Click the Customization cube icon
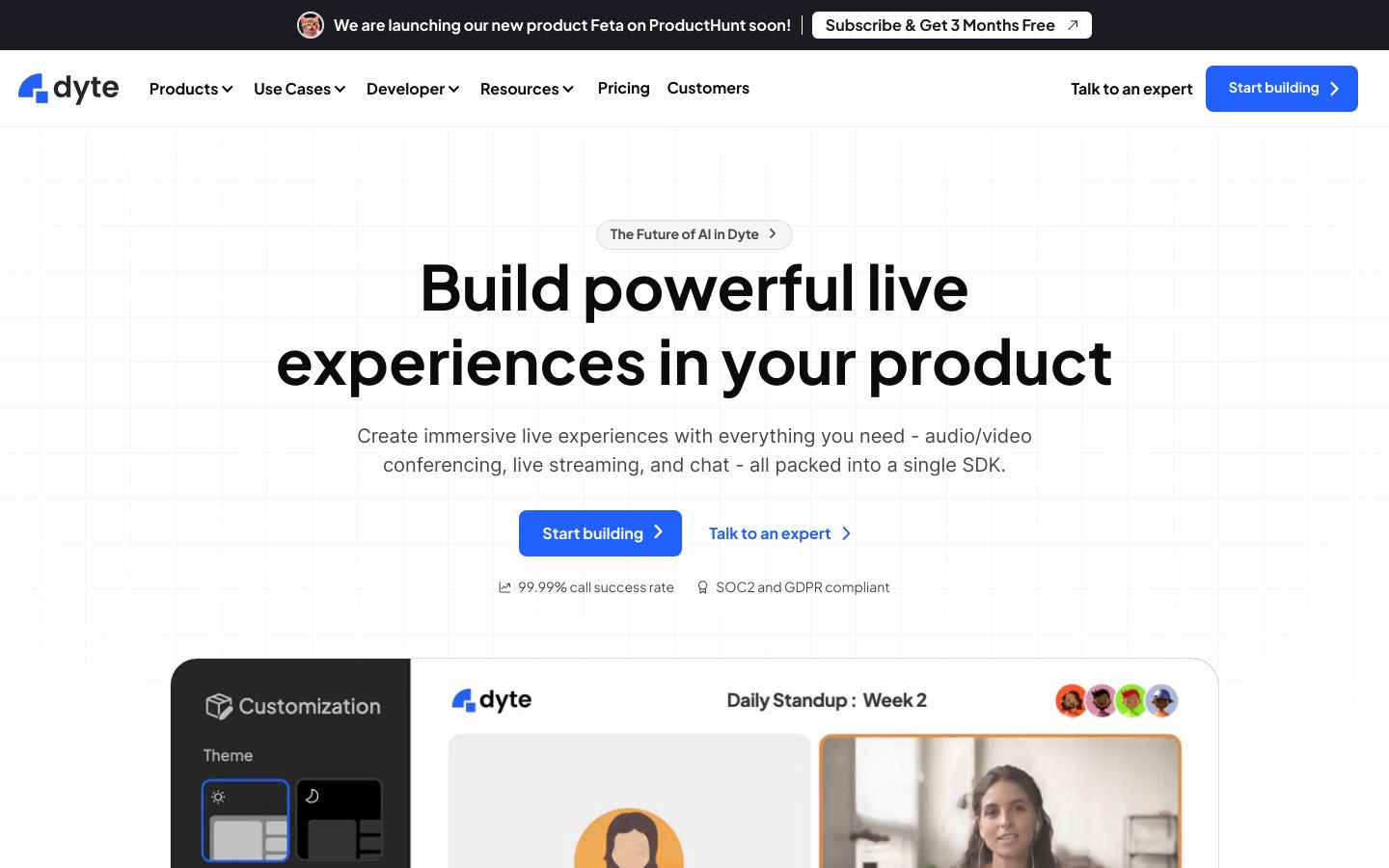Viewport: 1389px width, 868px height. pyautogui.click(x=219, y=706)
